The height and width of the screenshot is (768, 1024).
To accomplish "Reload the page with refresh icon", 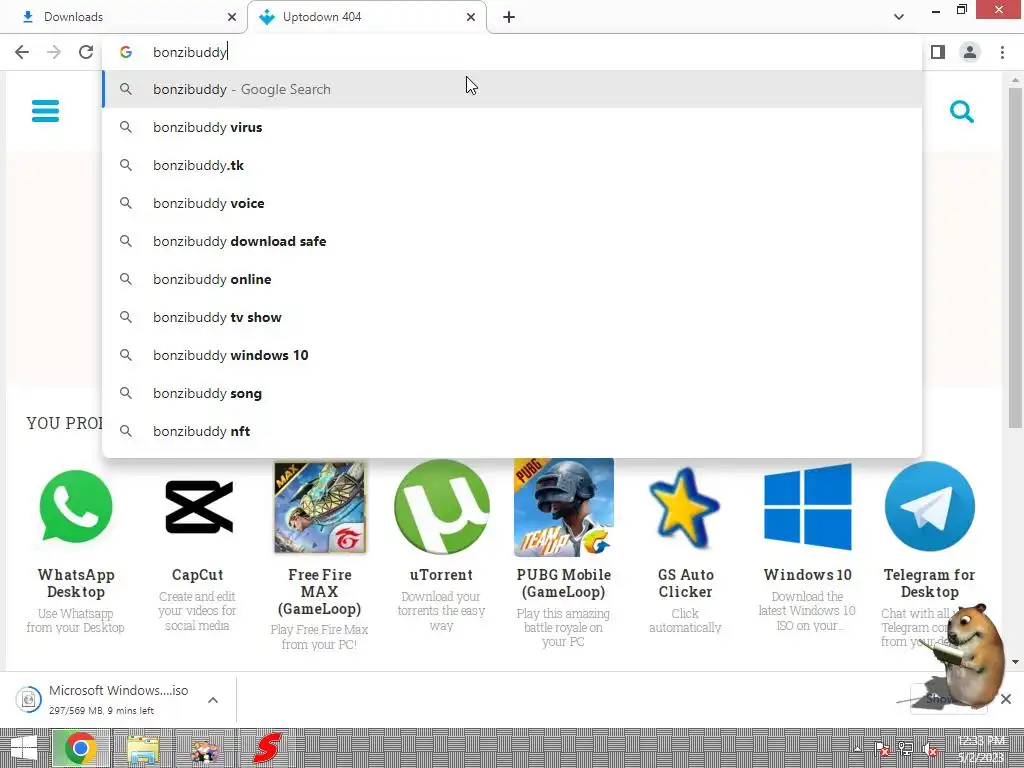I will tap(86, 52).
